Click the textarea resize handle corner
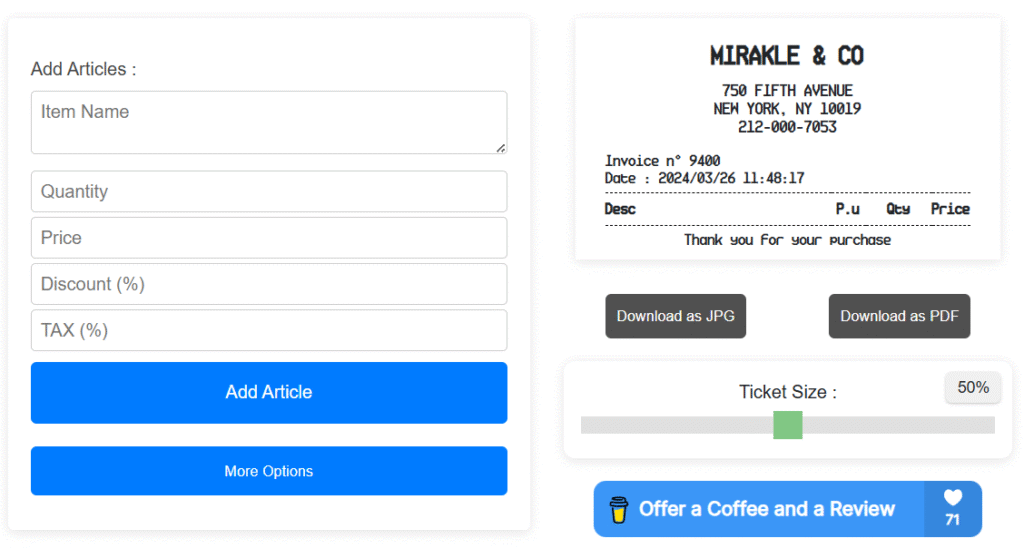This screenshot has width=1024, height=548. coord(501,148)
